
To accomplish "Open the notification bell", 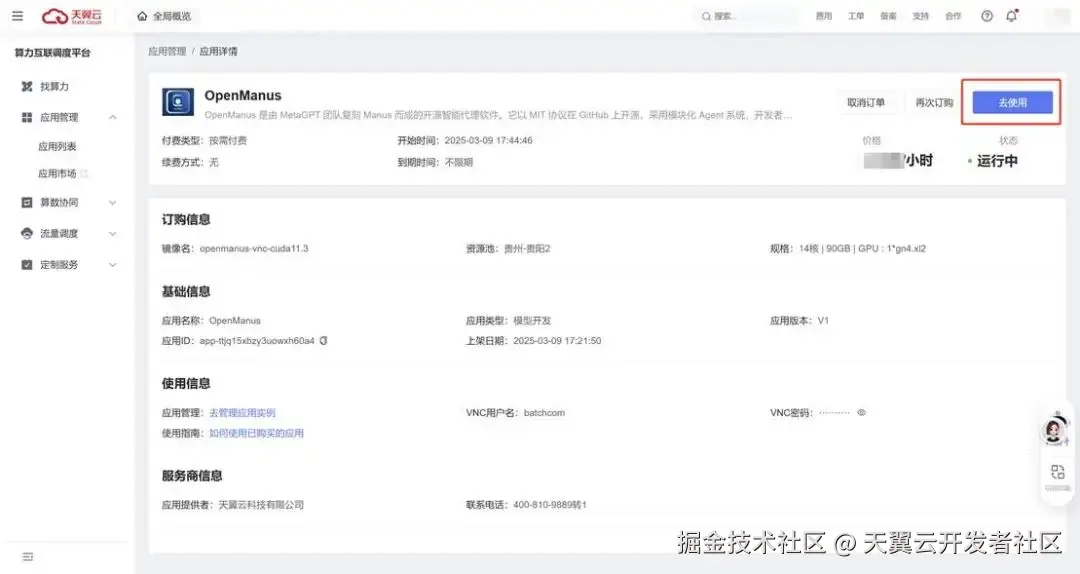I will coord(1011,16).
